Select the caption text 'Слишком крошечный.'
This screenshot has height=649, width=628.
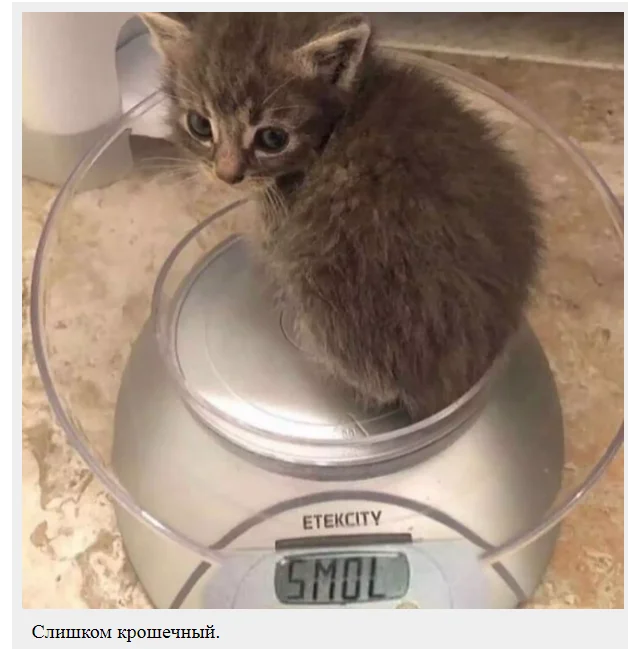click(x=125, y=632)
